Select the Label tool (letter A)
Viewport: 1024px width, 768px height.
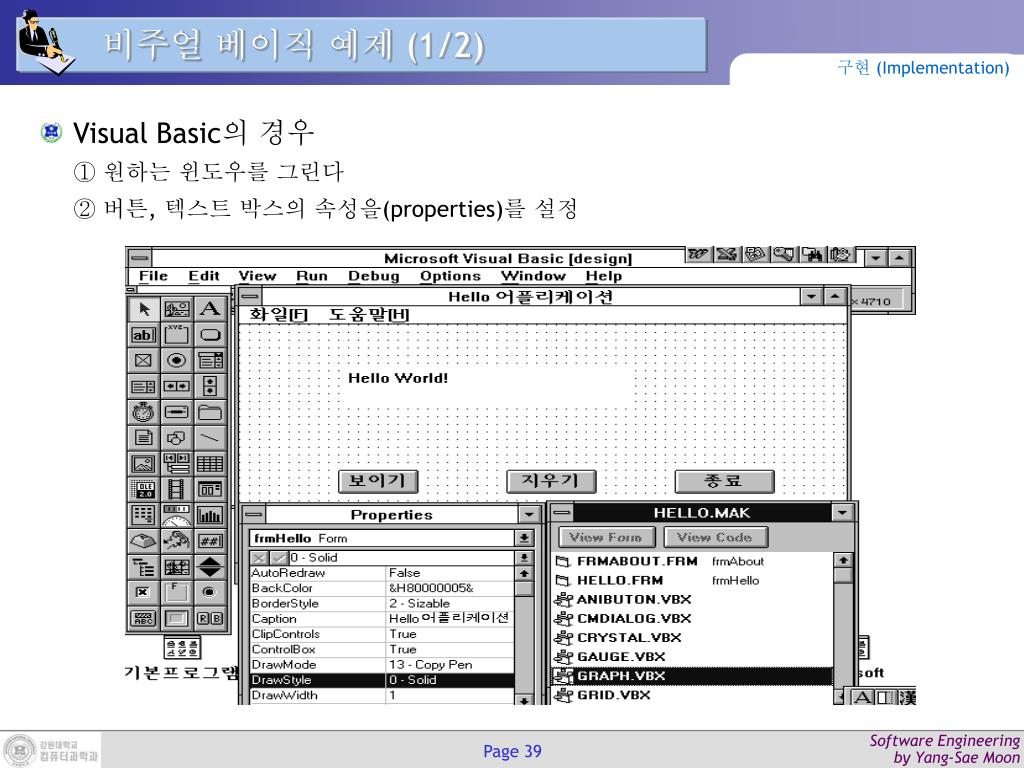coord(210,309)
